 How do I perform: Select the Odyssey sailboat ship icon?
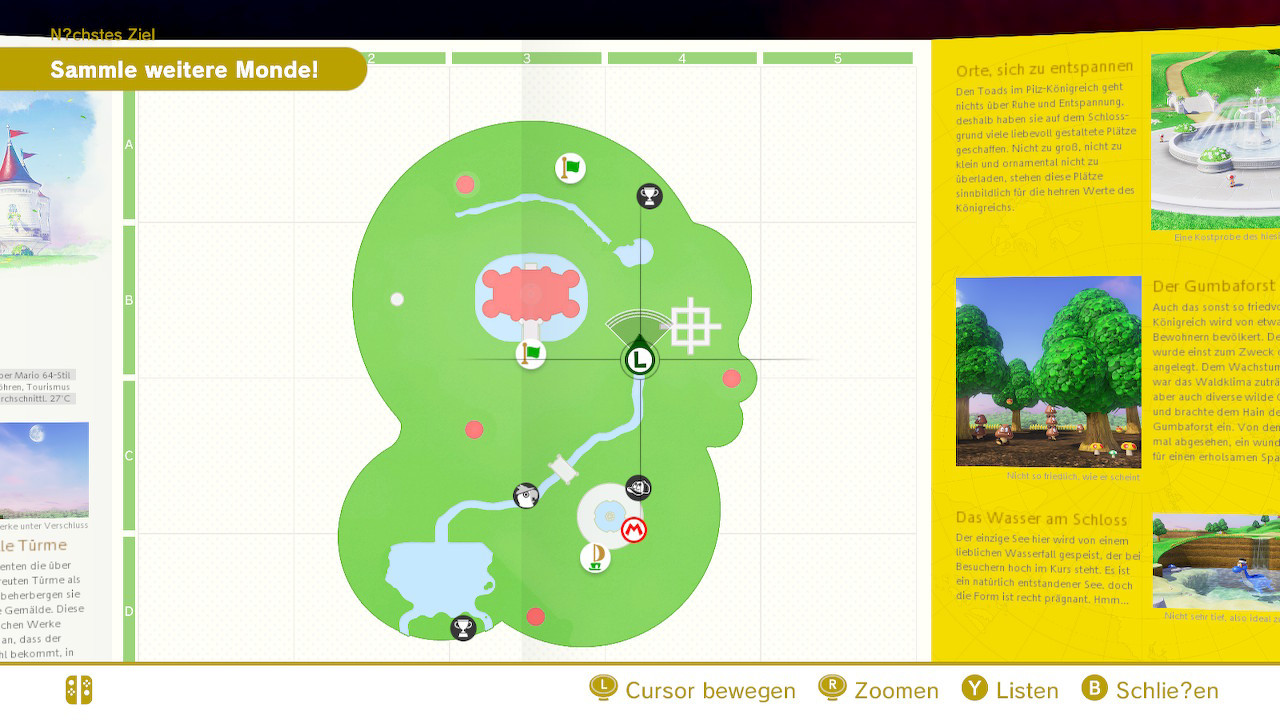(595, 557)
